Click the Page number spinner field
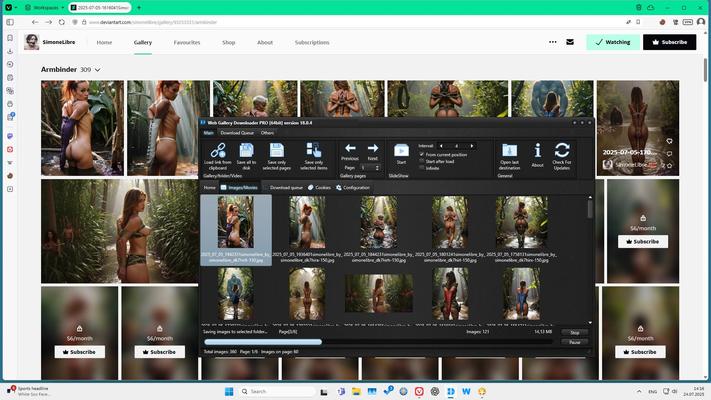 (370, 168)
